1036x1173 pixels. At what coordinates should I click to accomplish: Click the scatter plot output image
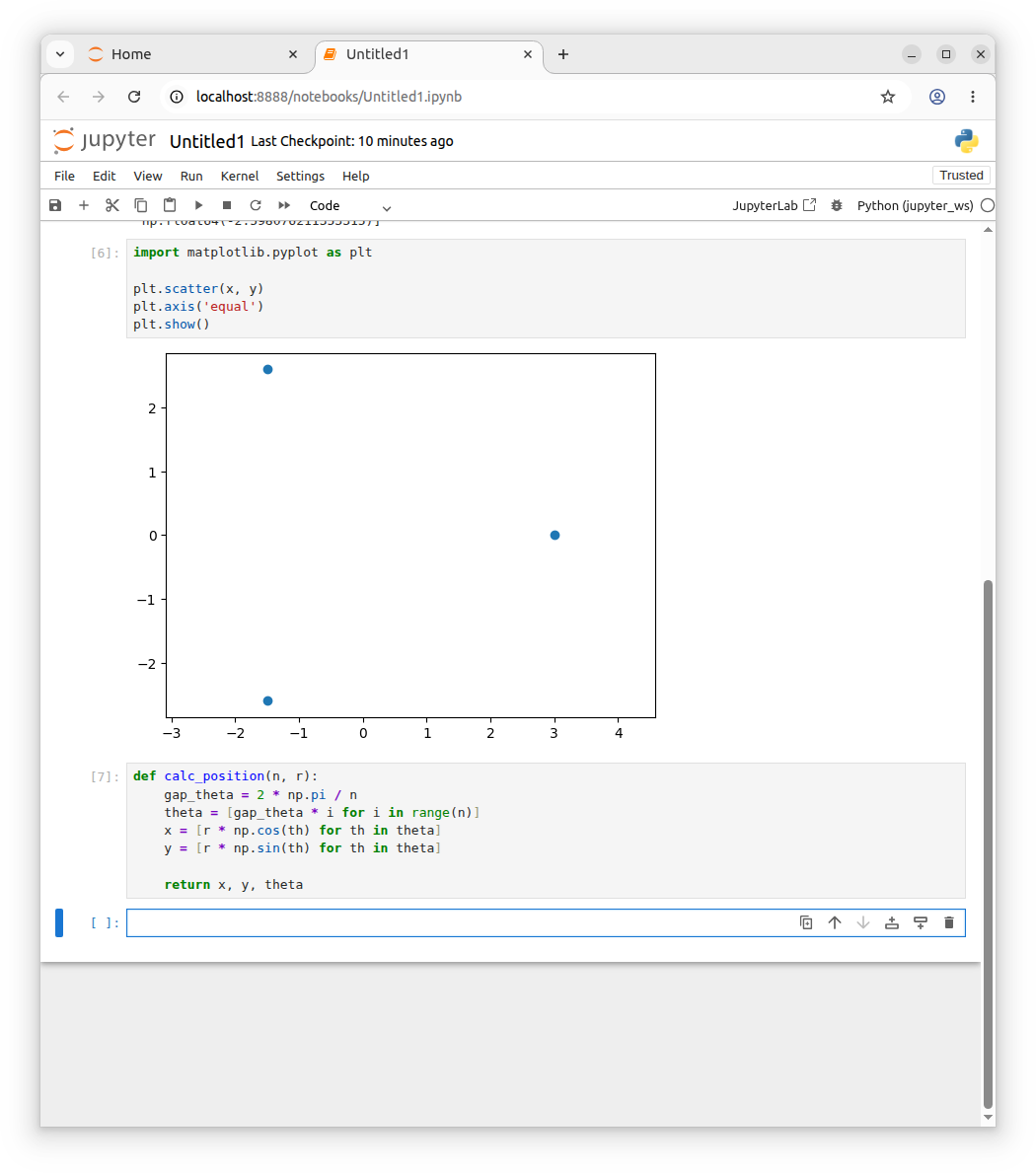[x=395, y=547]
